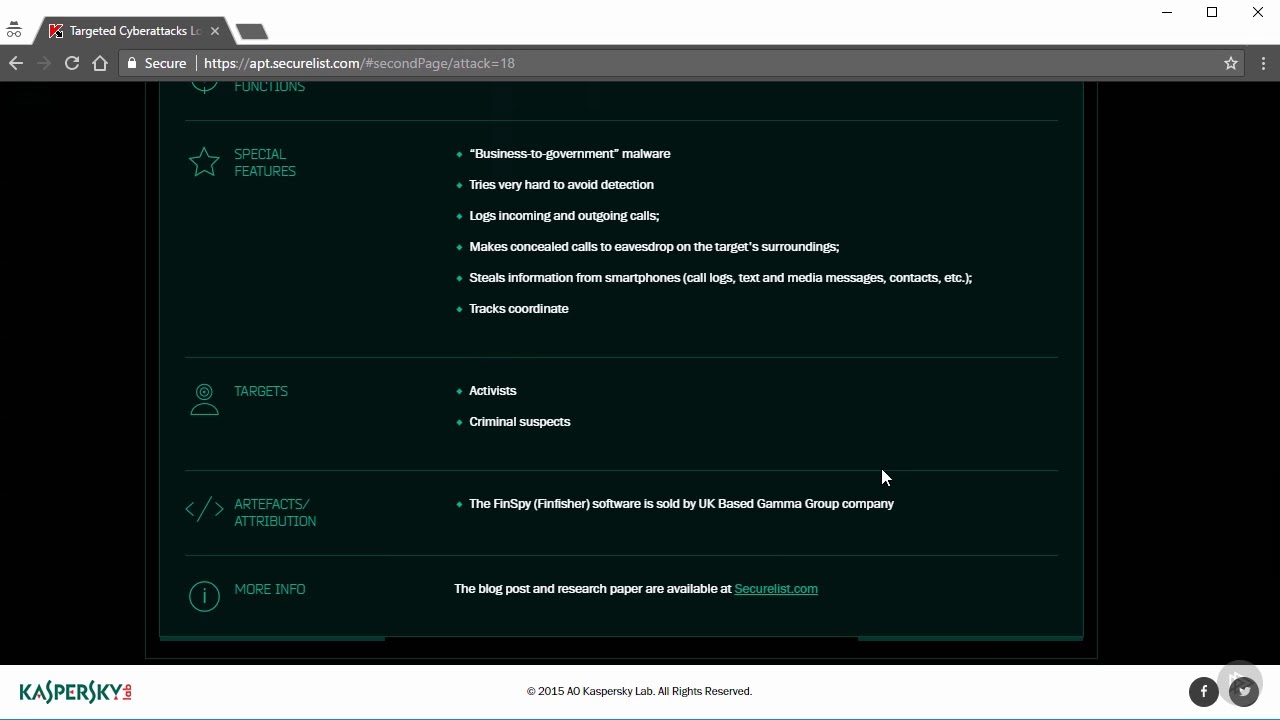Reload the page with the refresh icon

tap(72, 63)
